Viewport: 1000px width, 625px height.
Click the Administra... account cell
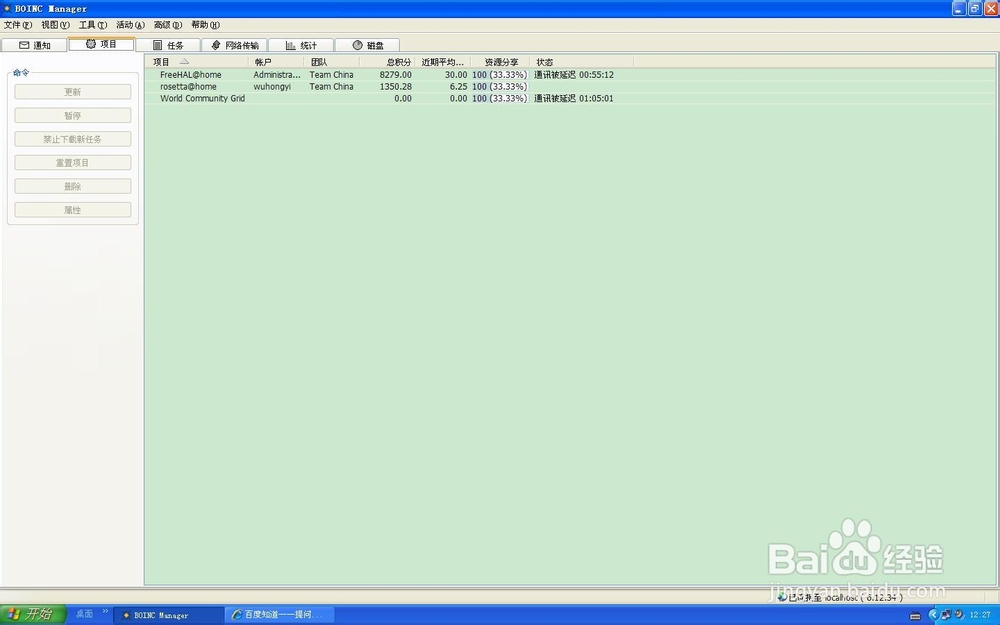pos(277,75)
